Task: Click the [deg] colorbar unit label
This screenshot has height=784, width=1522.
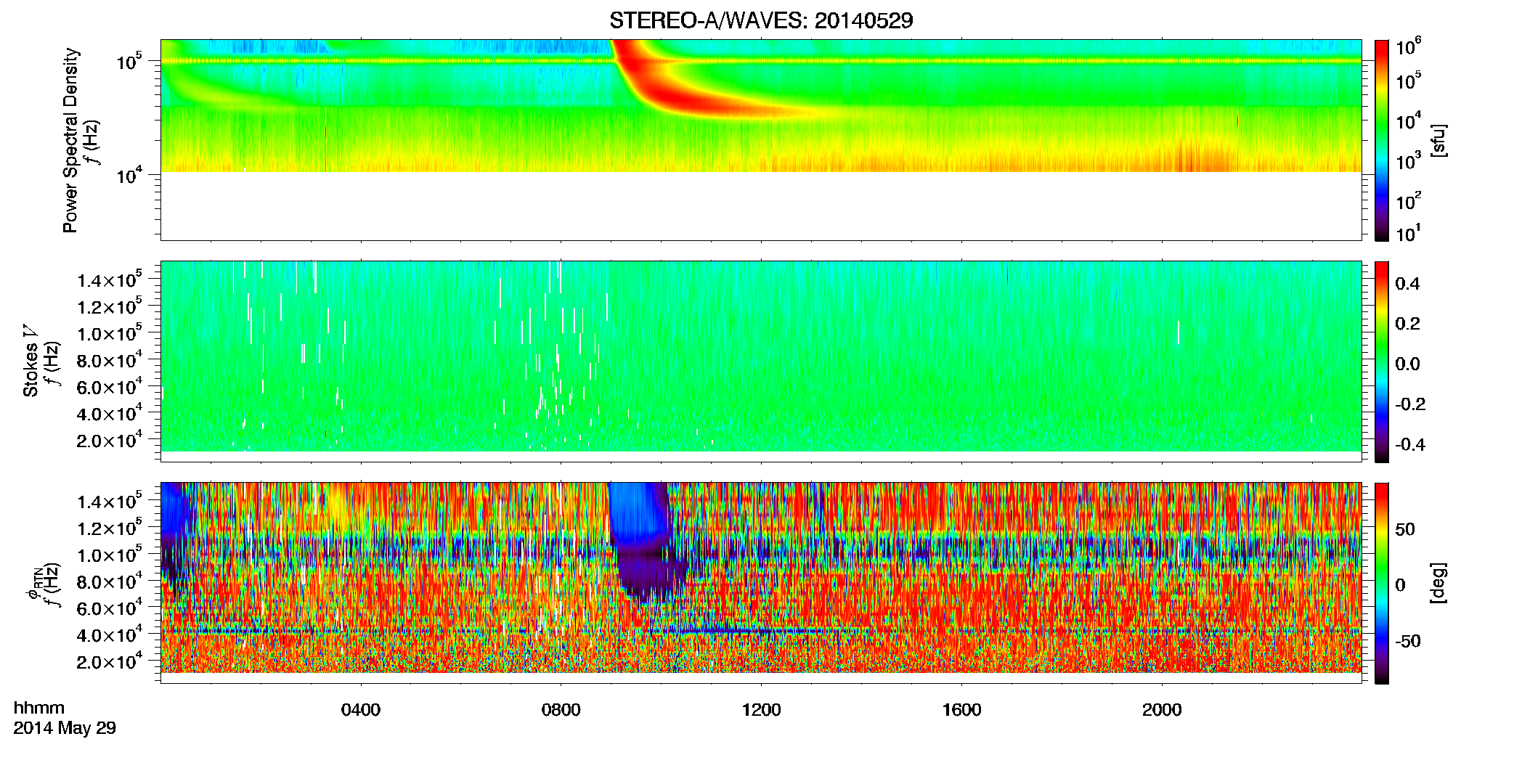Action: click(x=1438, y=583)
